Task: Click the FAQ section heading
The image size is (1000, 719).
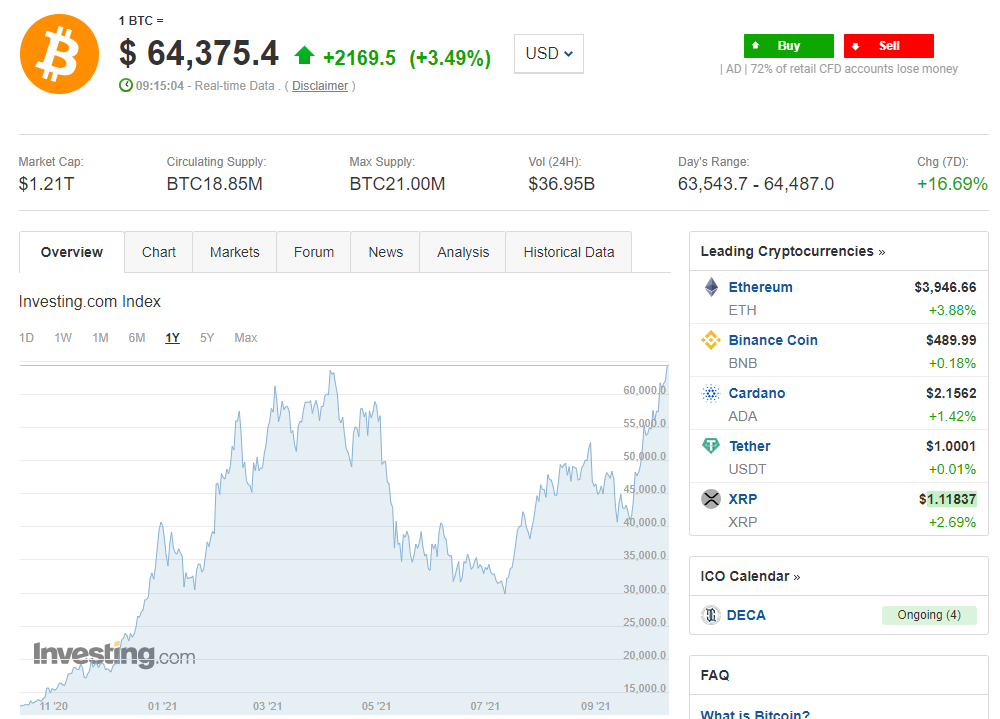Action: 715,675
